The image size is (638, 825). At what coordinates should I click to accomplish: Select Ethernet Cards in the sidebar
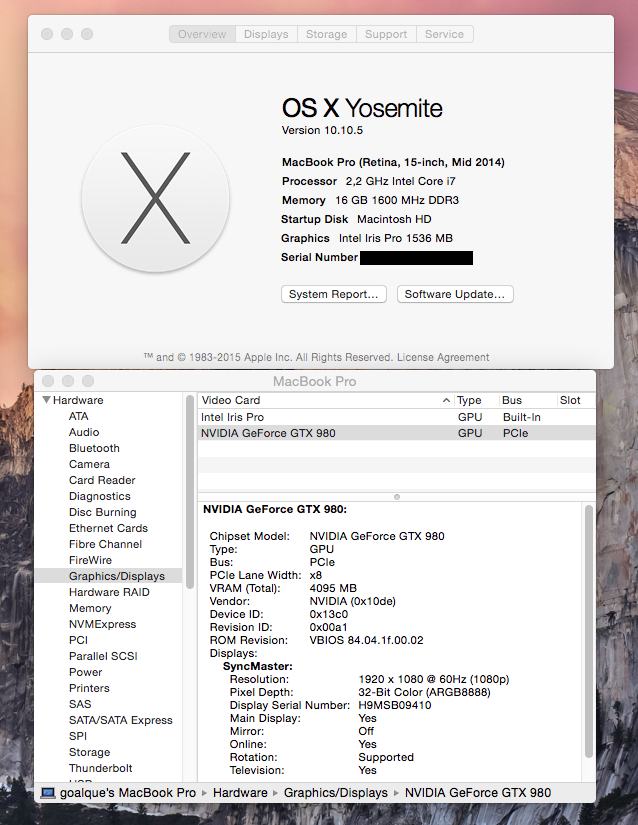[108, 528]
